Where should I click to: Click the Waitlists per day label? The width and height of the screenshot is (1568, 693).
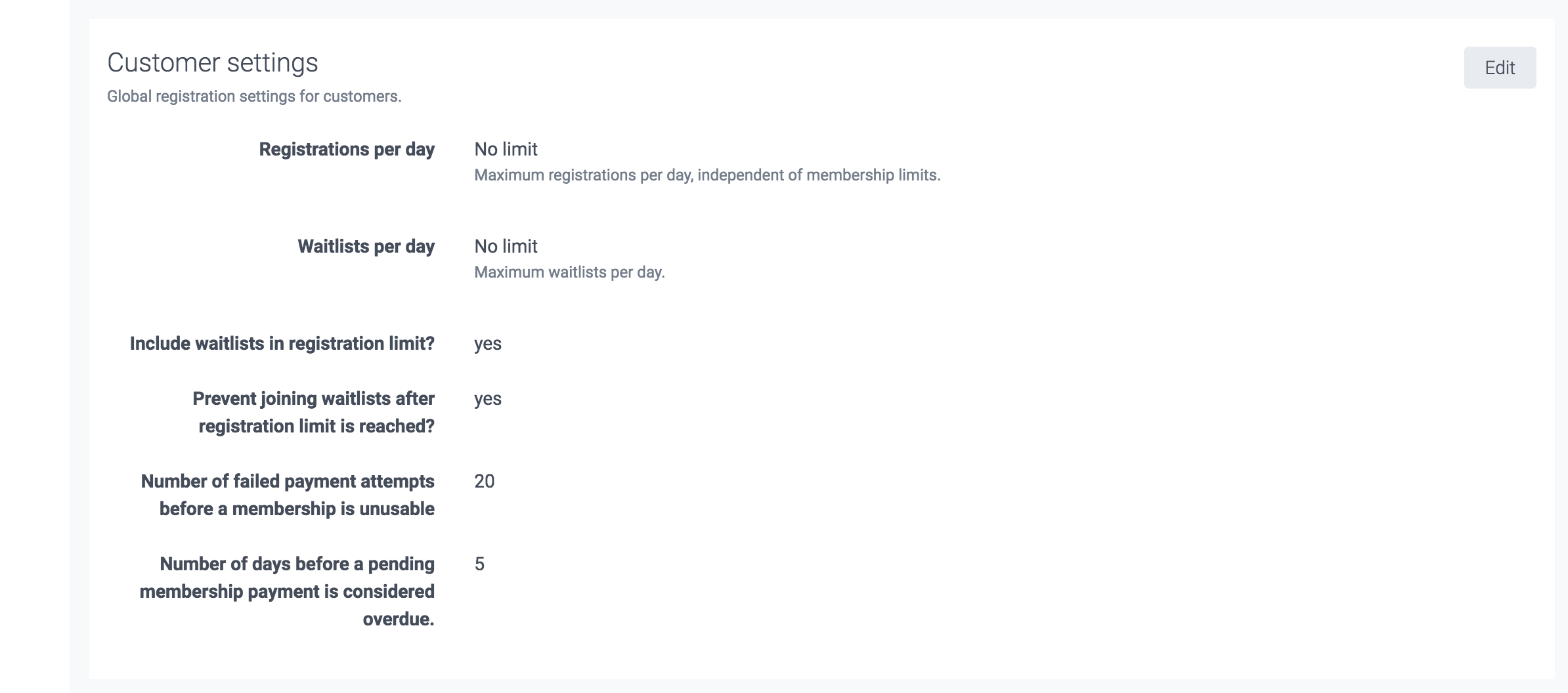tap(366, 247)
